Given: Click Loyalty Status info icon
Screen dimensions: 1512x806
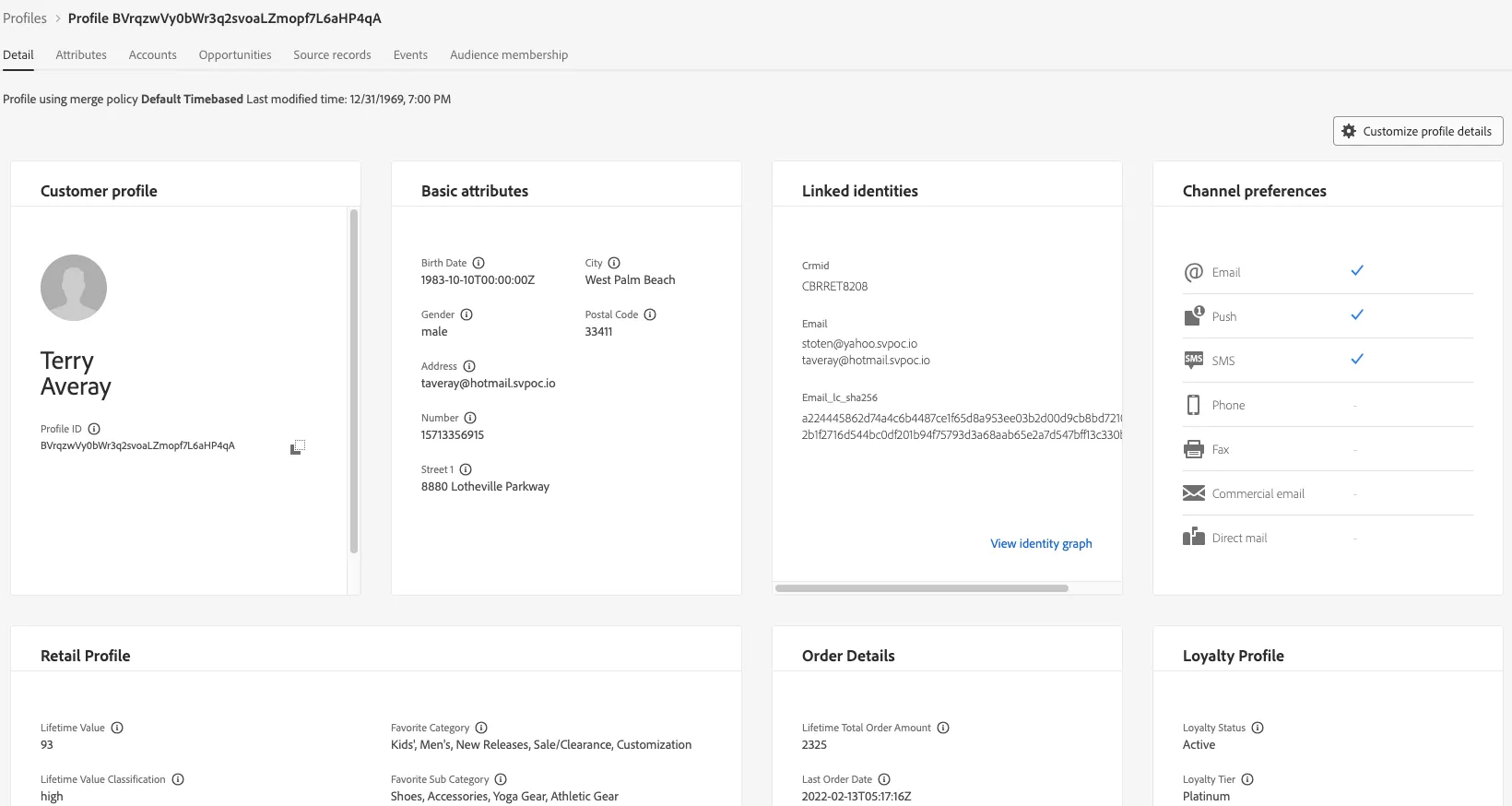Looking at the screenshot, I should click(x=1258, y=728).
